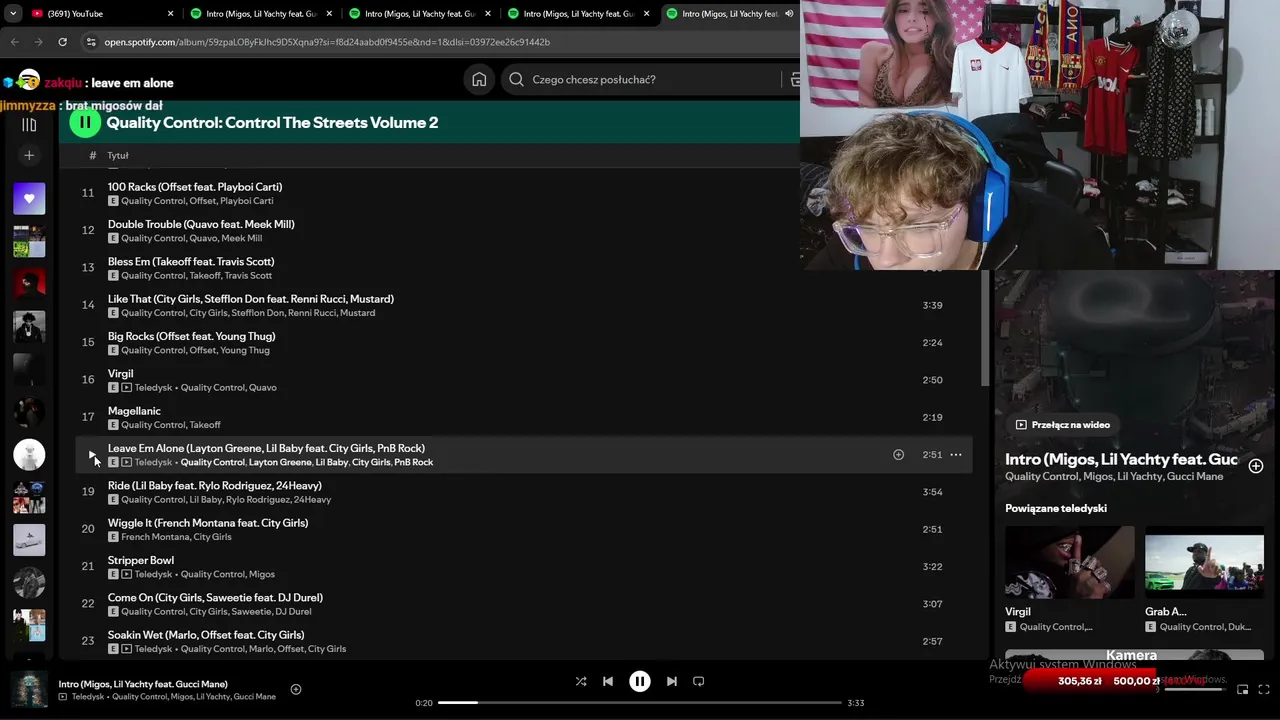Pause playback in bottom player bar

click(x=640, y=681)
